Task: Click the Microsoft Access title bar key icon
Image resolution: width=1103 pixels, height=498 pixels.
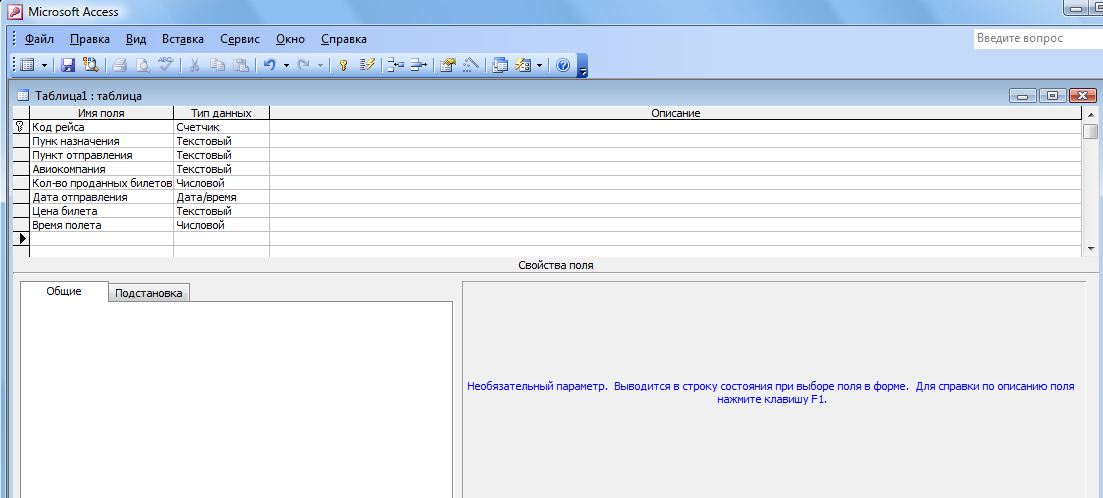Action: coord(13,12)
